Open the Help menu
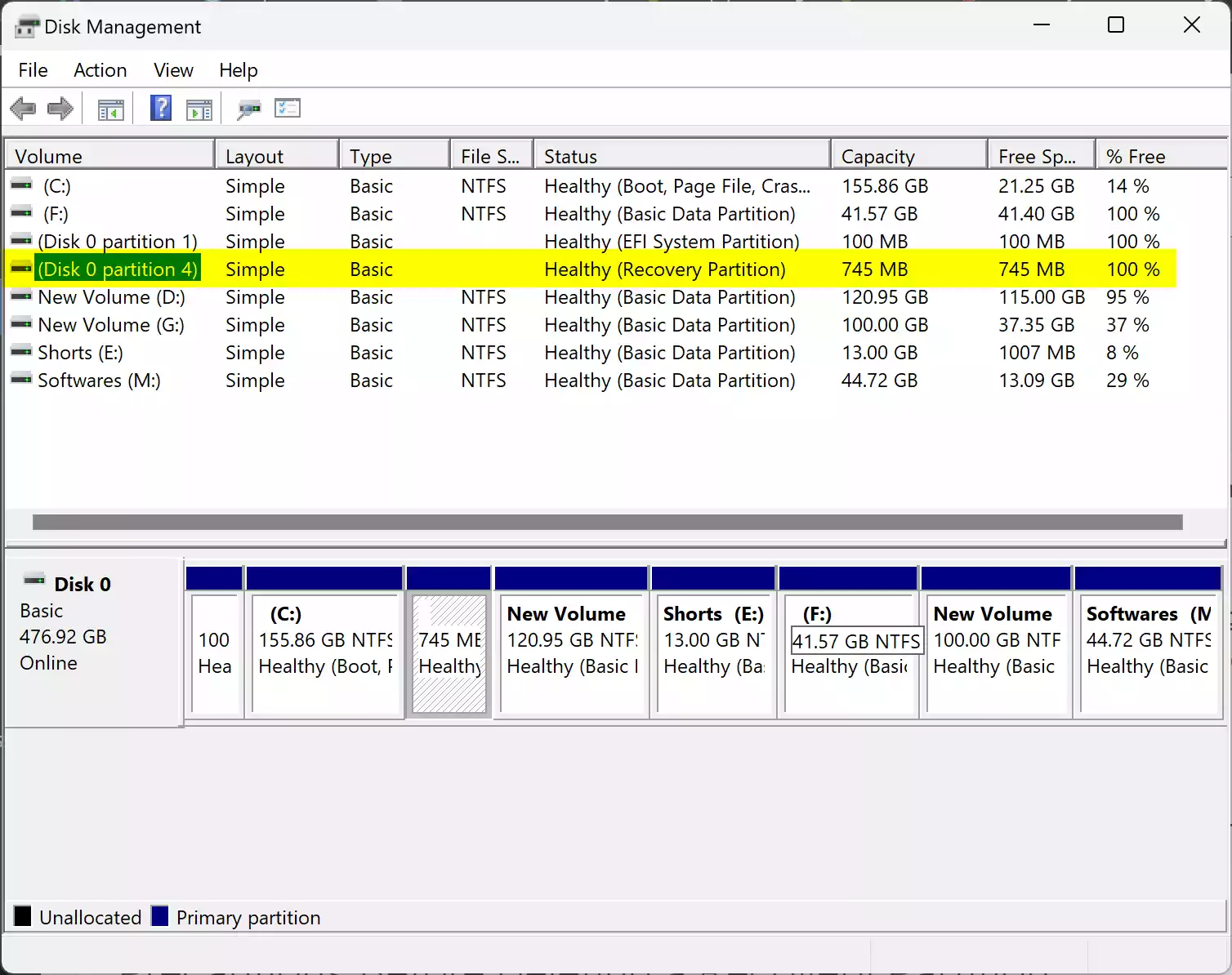 click(x=238, y=70)
